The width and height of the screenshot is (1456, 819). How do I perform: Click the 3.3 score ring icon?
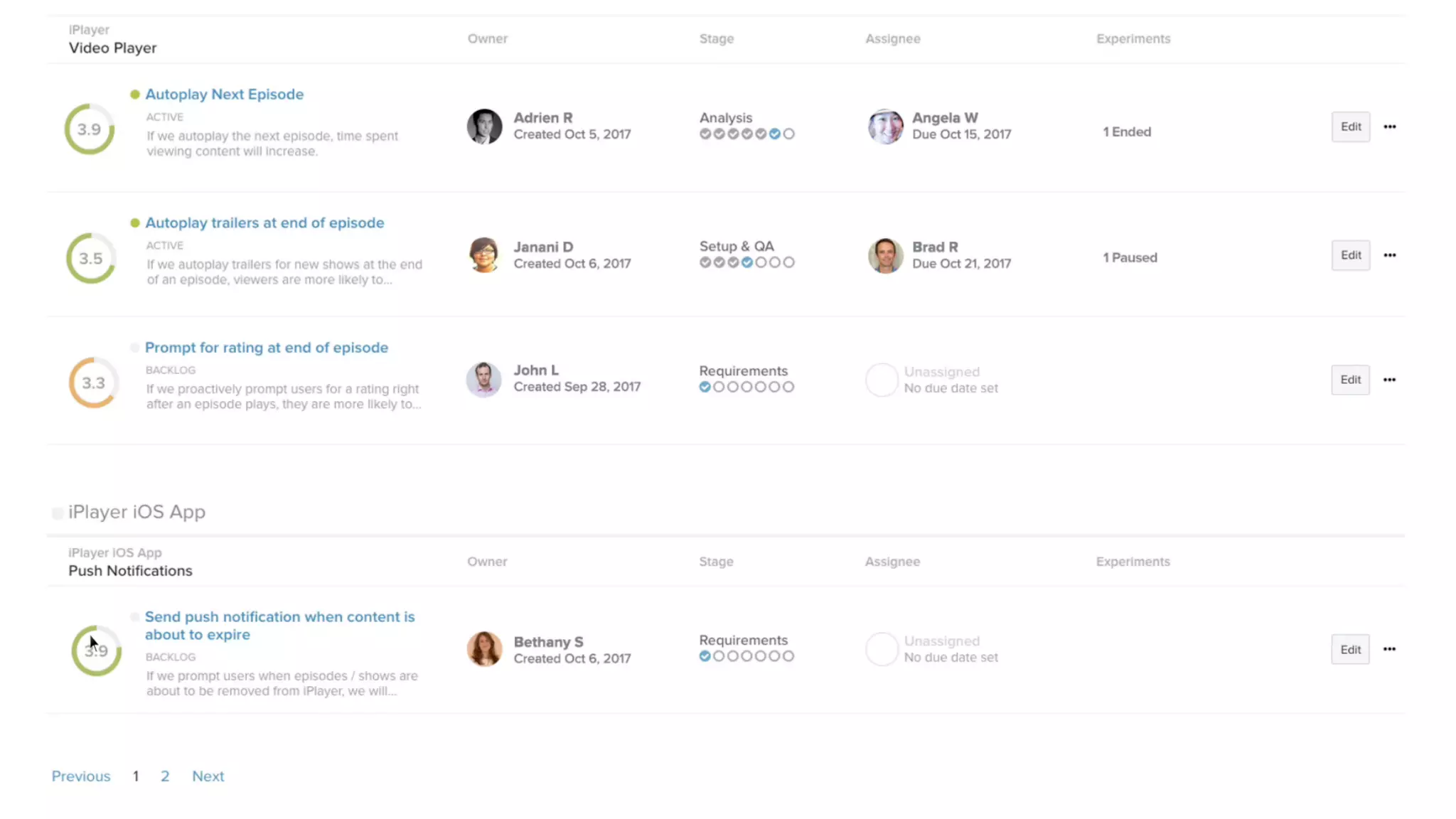point(93,383)
